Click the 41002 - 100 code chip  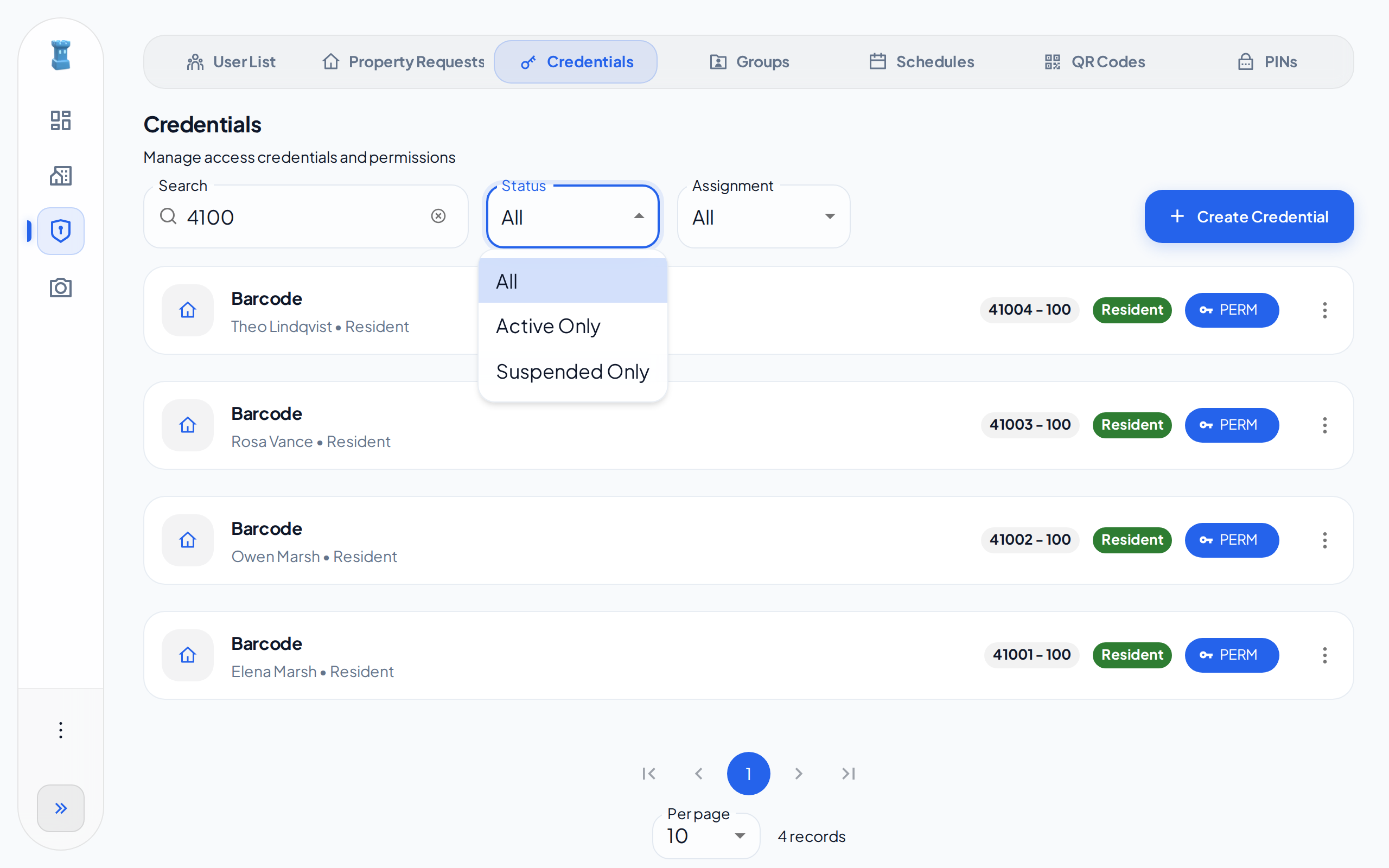pos(1030,540)
